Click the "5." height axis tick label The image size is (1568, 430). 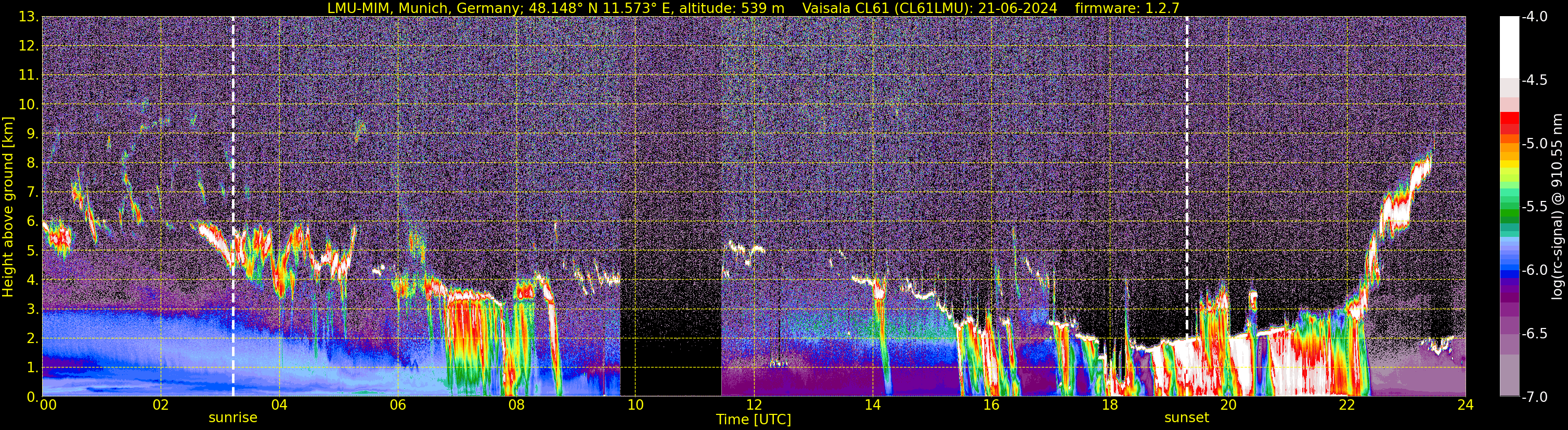(32, 251)
